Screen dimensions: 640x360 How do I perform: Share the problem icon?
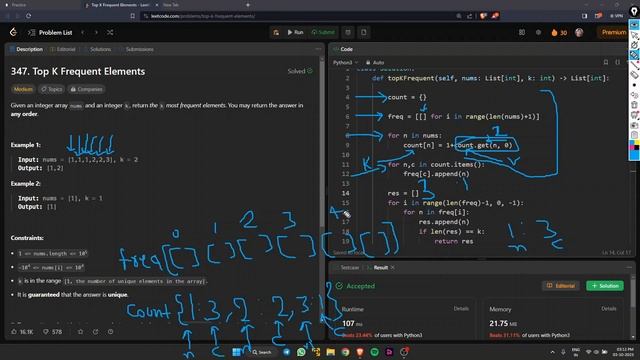pos(96,331)
